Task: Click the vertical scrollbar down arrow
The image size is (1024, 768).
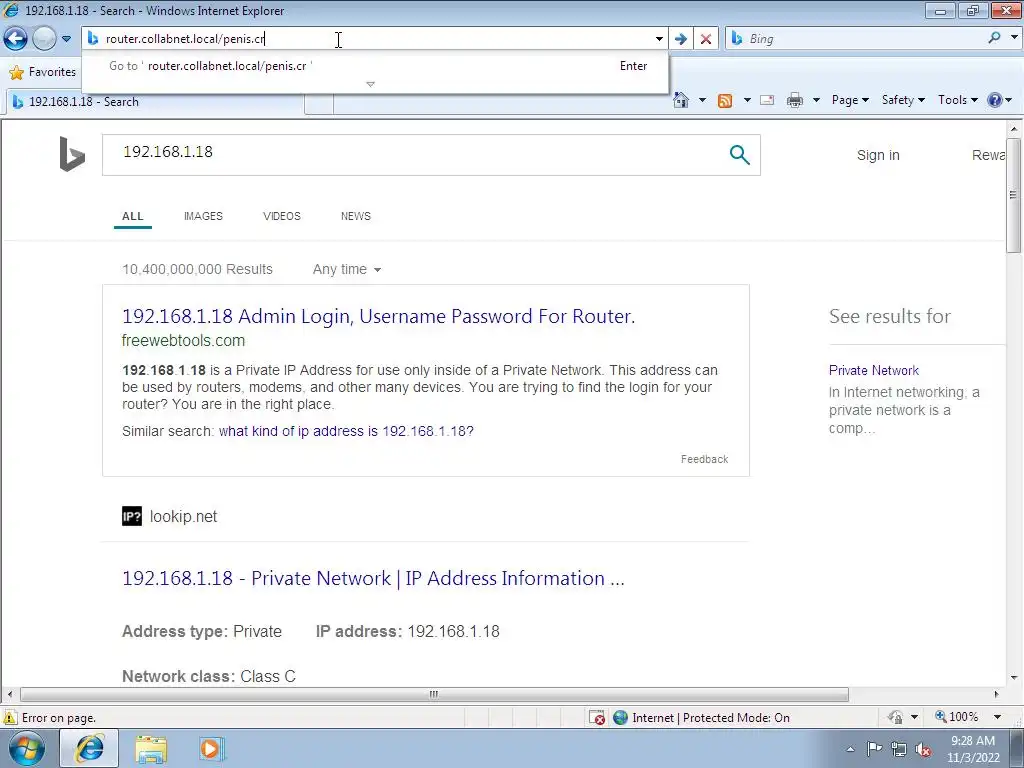Action: [1014, 678]
